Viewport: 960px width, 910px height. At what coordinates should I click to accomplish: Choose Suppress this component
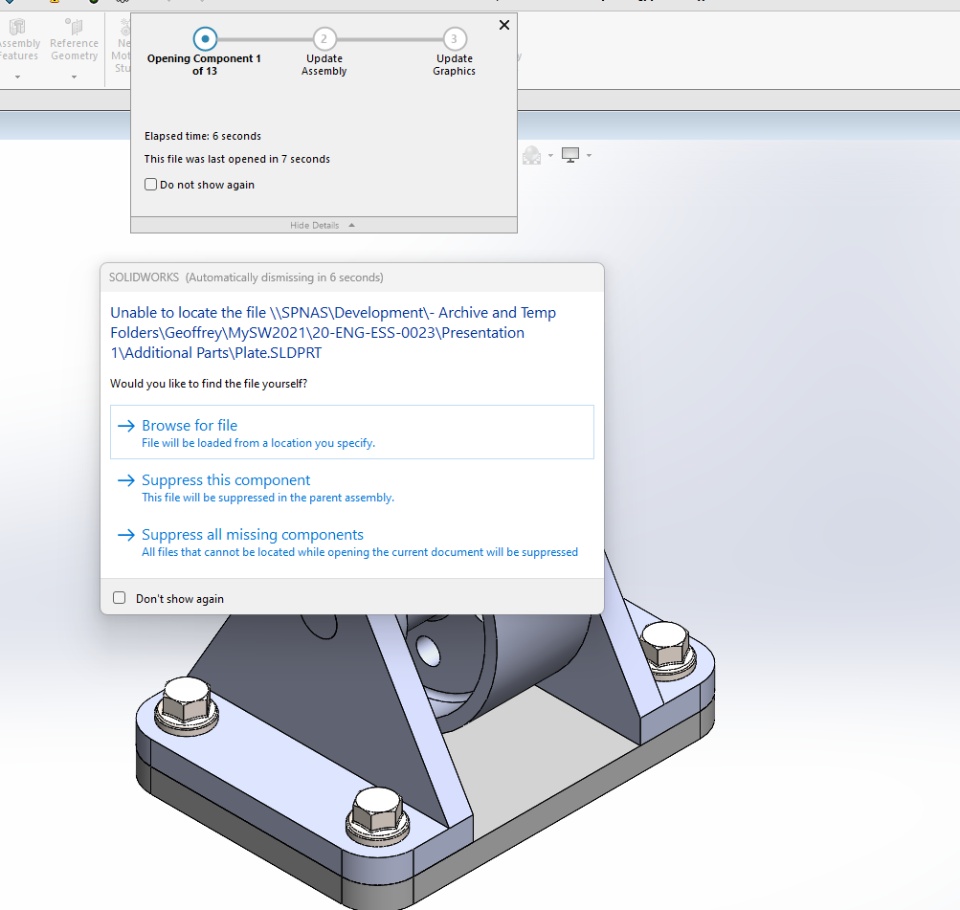tap(351, 487)
